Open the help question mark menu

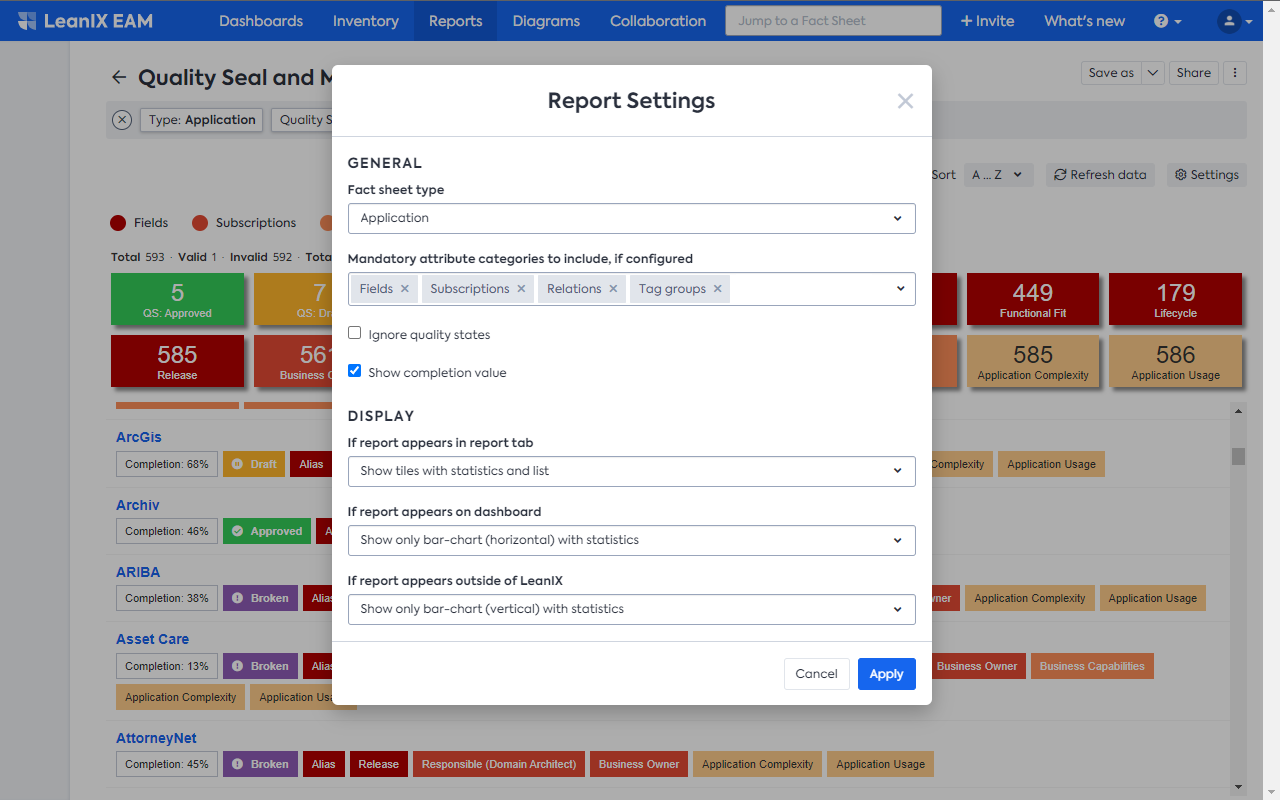pyautogui.click(x=1167, y=21)
